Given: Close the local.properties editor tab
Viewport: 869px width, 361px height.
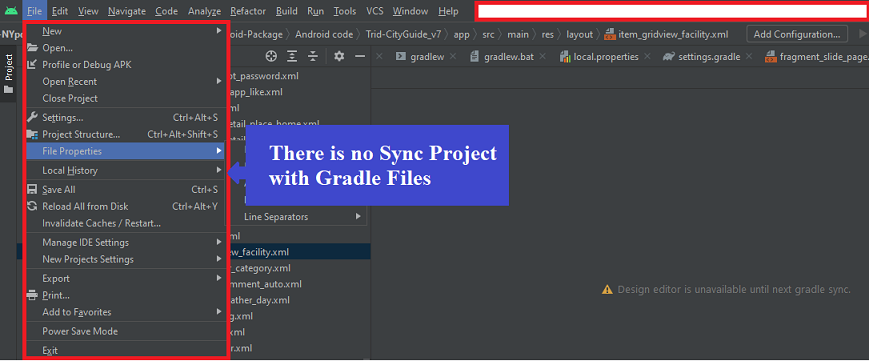Looking at the screenshot, I should (648, 57).
